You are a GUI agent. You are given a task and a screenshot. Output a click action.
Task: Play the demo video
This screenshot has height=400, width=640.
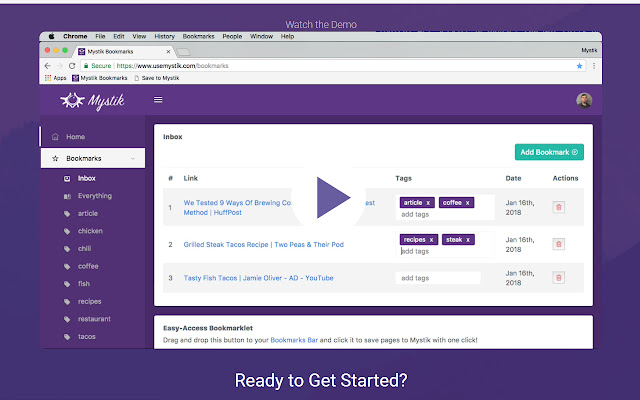pyautogui.click(x=333, y=198)
